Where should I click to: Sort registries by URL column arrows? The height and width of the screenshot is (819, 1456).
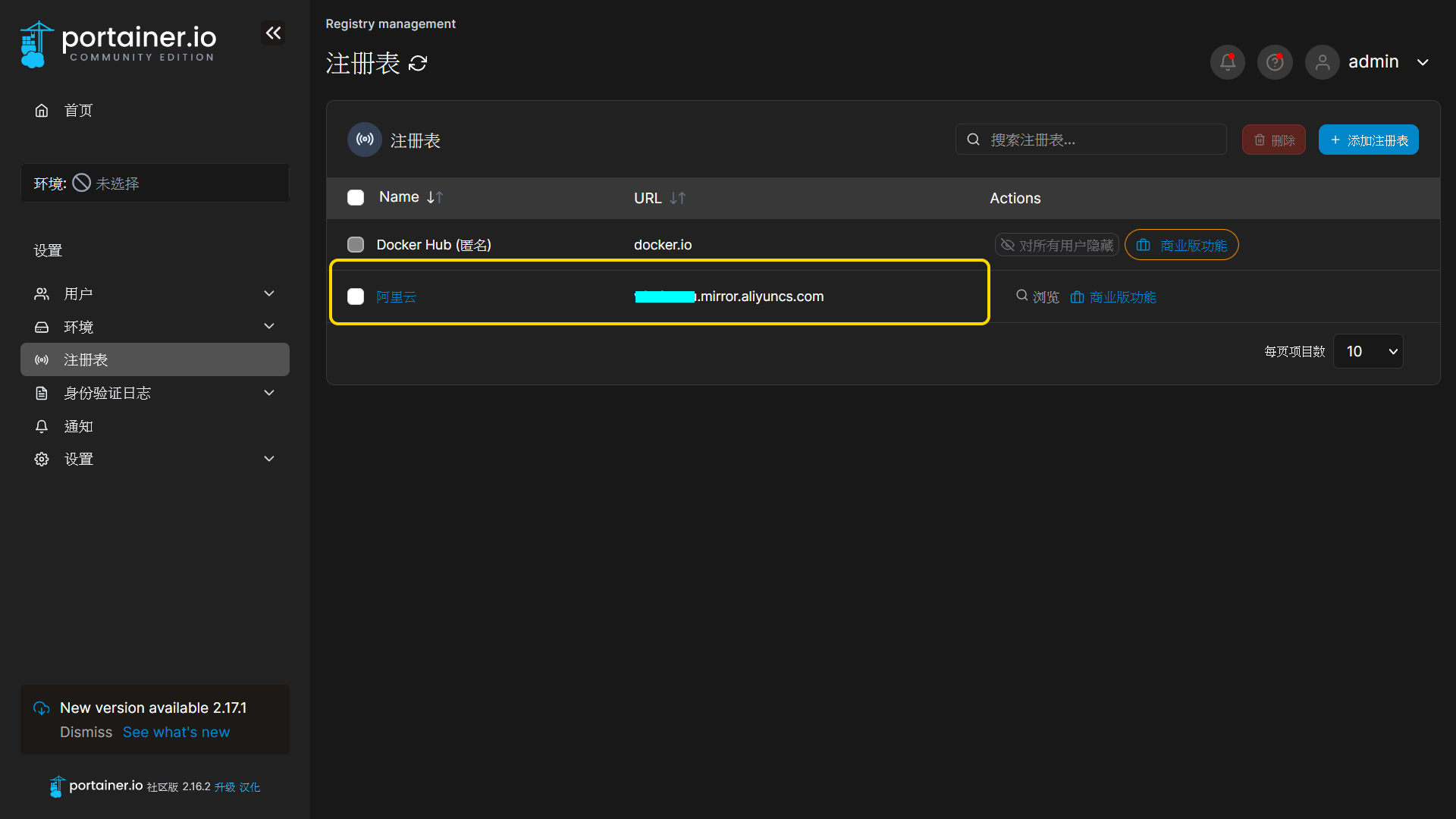[677, 198]
